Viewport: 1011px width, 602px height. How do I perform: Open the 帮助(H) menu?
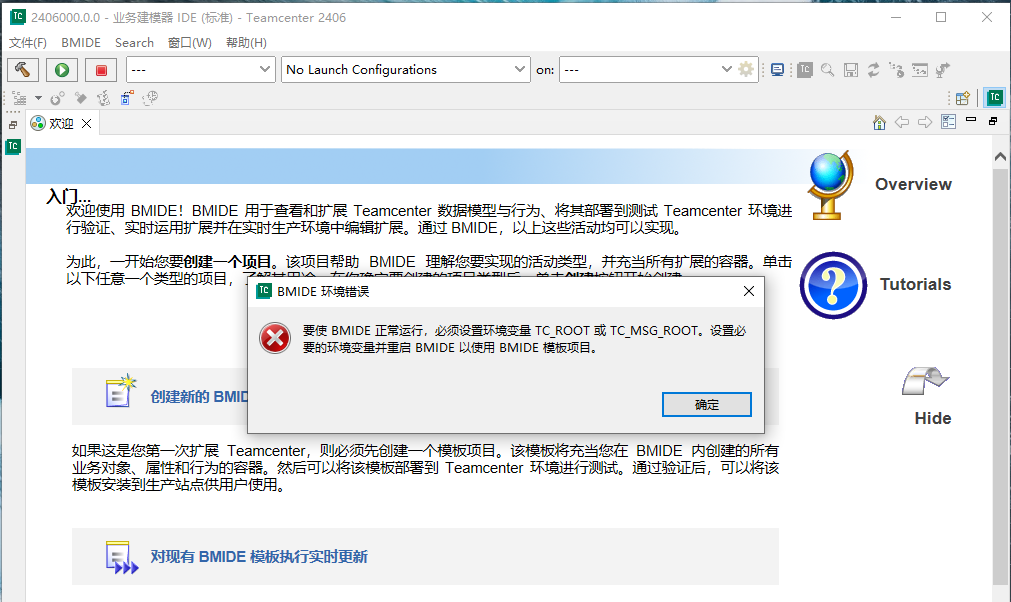(x=246, y=43)
